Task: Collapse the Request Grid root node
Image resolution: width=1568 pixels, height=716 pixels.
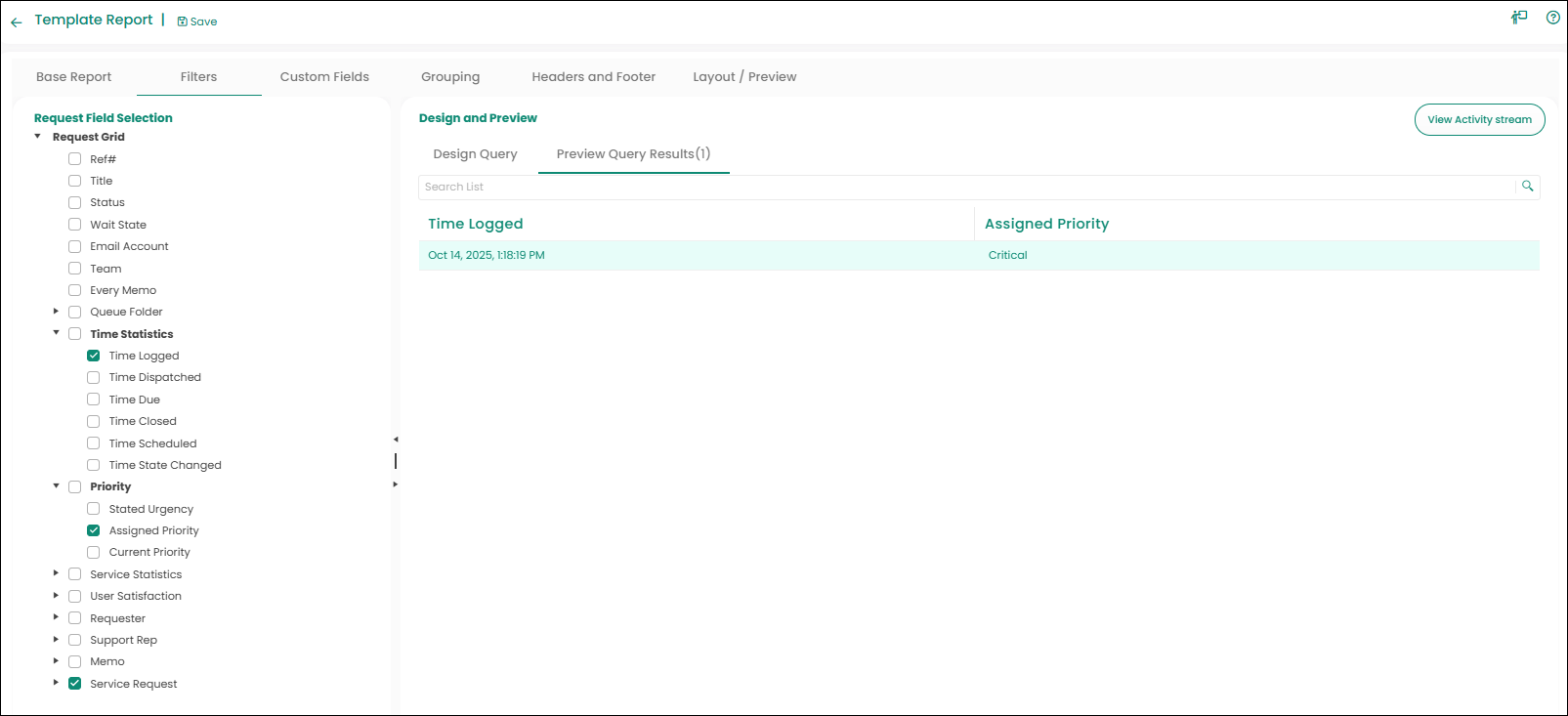Action: (x=38, y=137)
